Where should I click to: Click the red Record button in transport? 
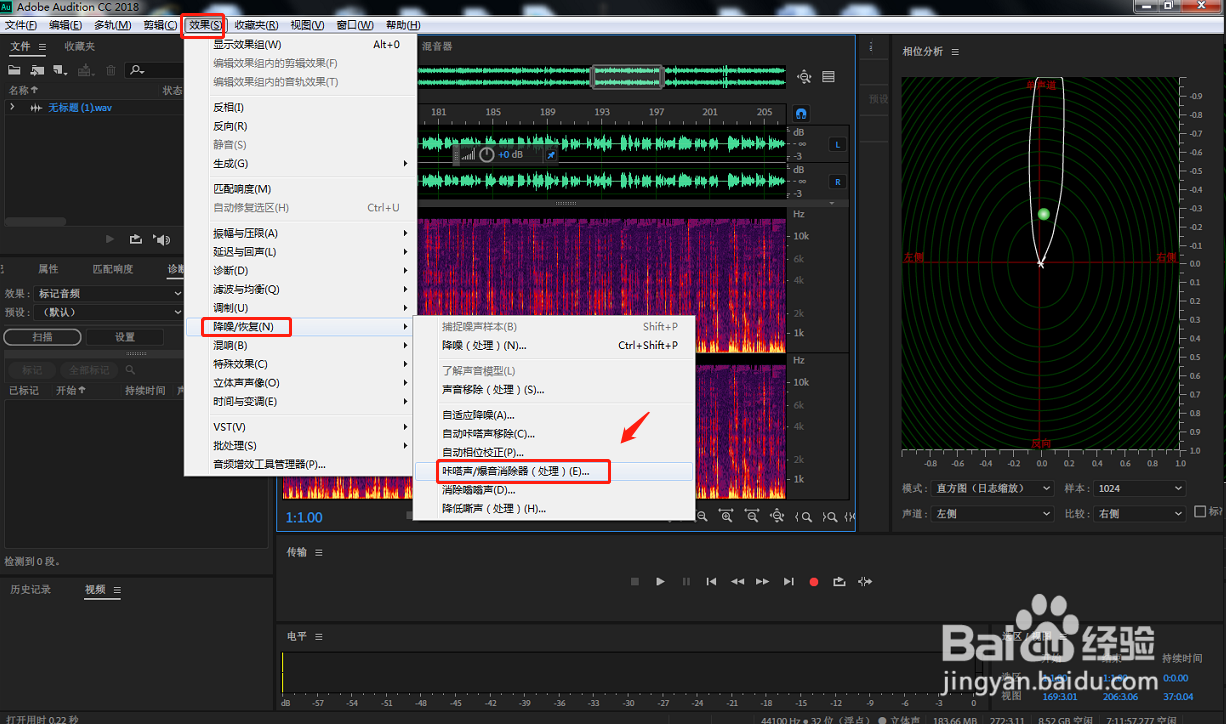(x=812, y=580)
